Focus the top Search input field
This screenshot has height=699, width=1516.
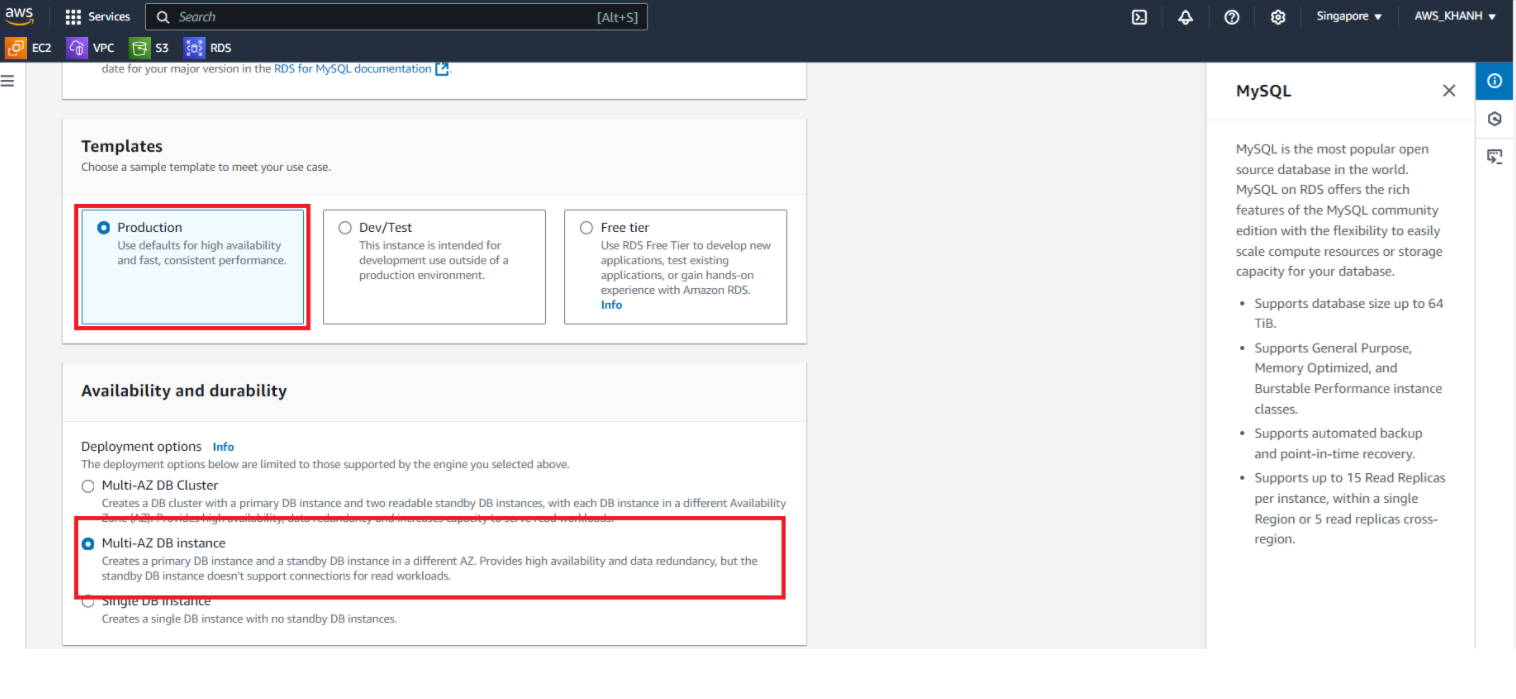coord(396,17)
